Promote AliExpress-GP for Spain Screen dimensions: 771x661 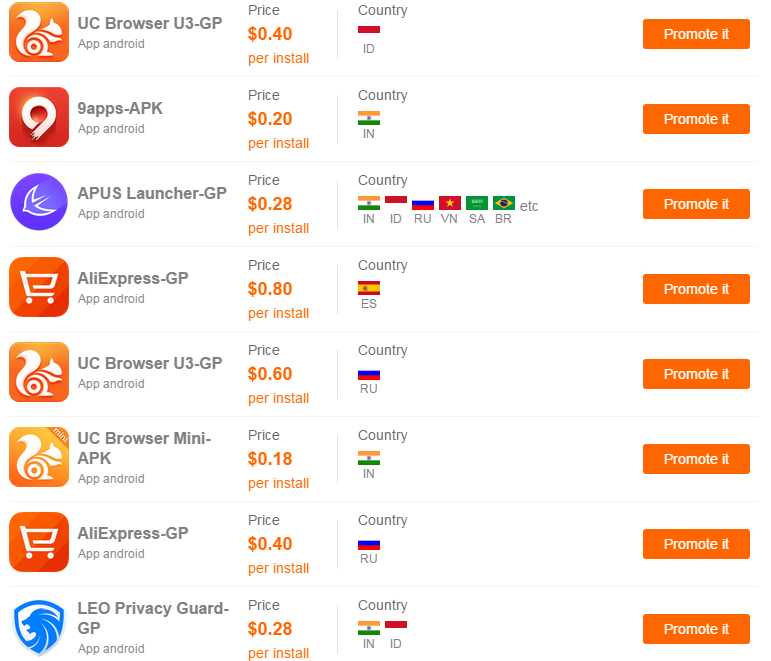point(696,289)
